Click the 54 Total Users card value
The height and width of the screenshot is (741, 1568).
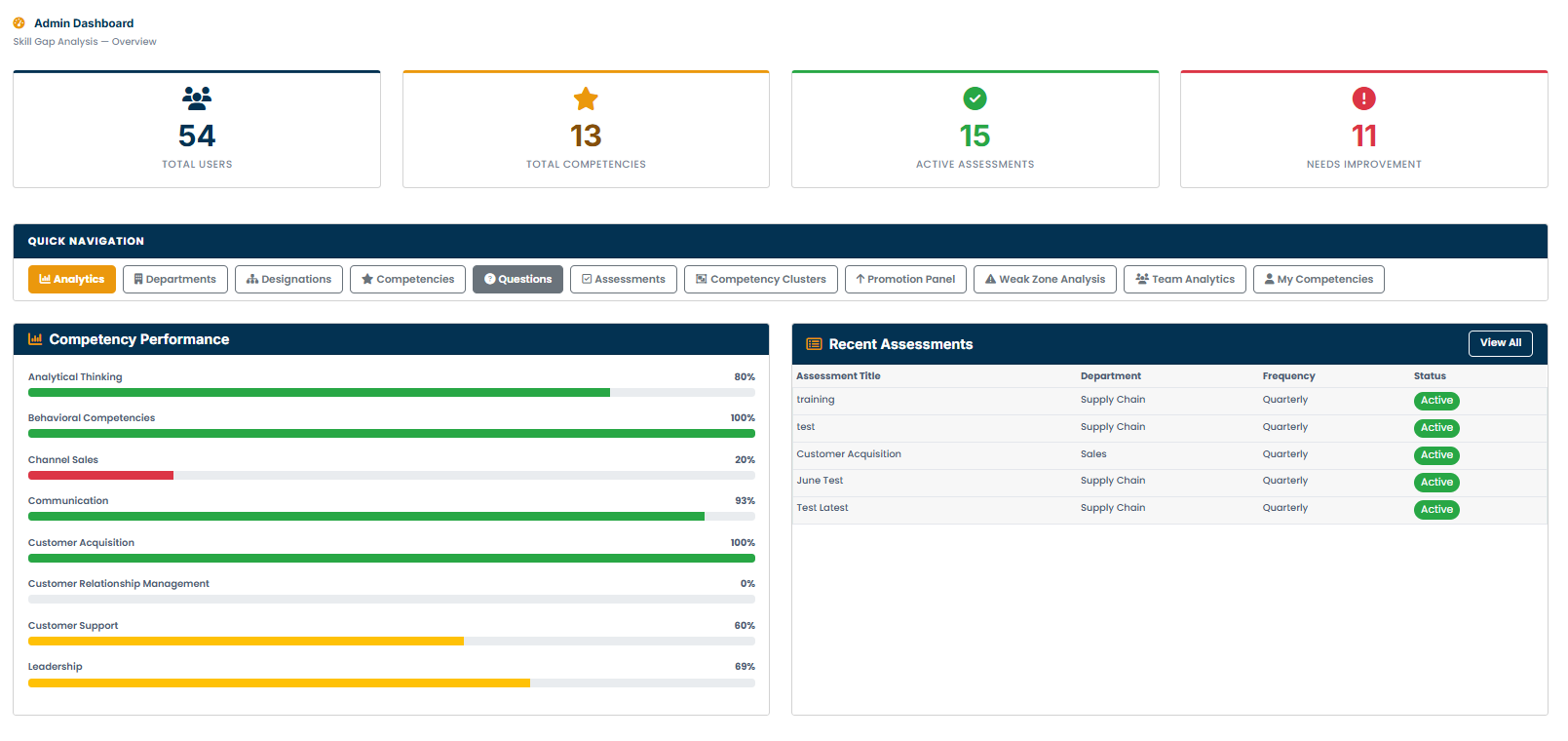click(197, 136)
